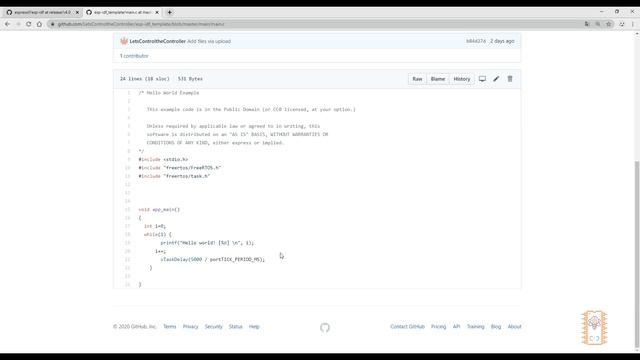Reload the current GitHub page
Screen dimensions: 640x360
pos(29,24)
